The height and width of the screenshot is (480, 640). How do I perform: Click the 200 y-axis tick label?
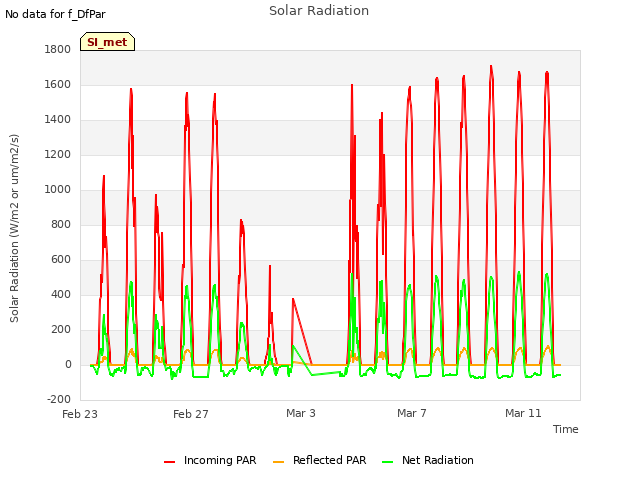click(61, 329)
